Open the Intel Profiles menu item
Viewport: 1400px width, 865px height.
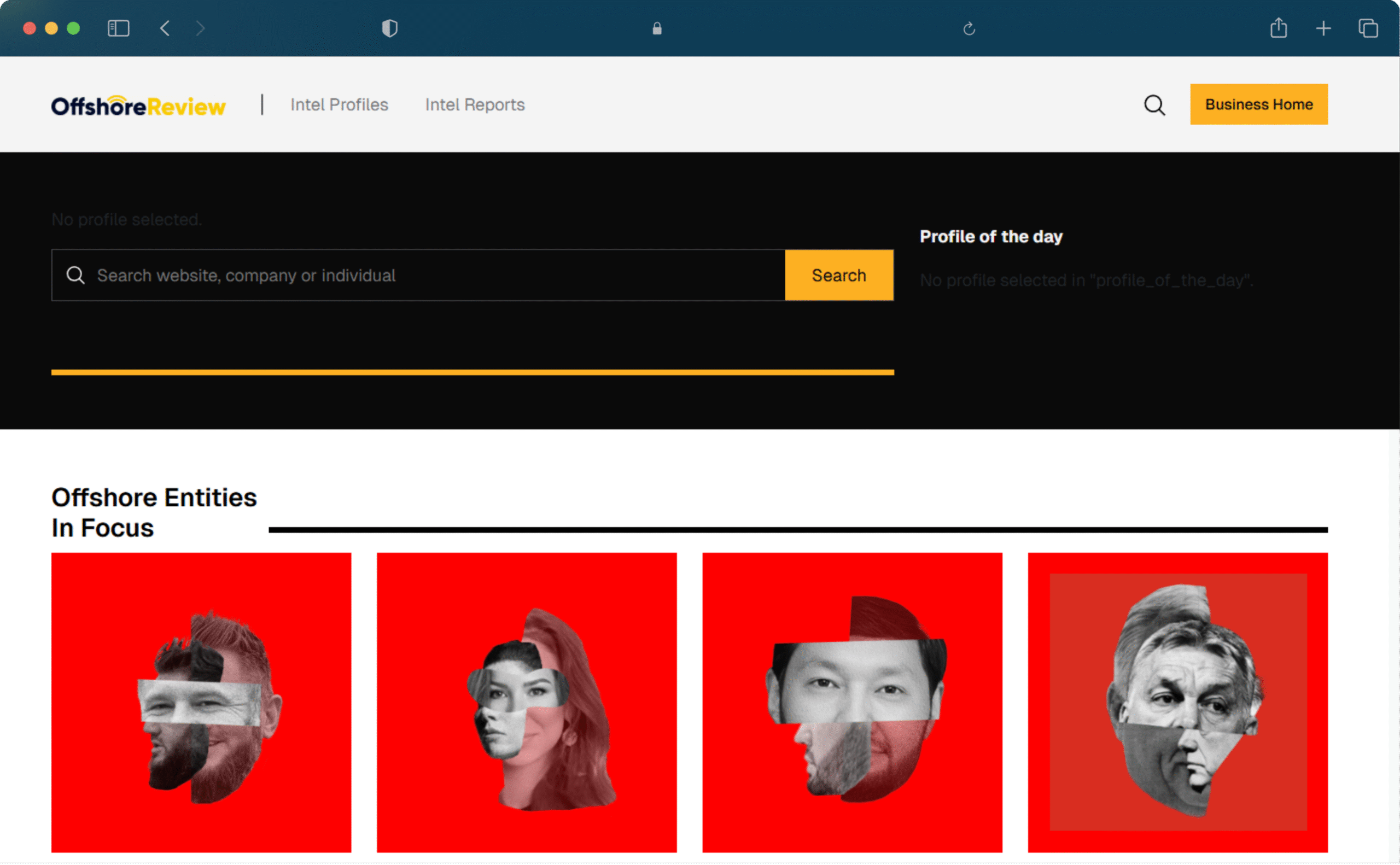339,104
